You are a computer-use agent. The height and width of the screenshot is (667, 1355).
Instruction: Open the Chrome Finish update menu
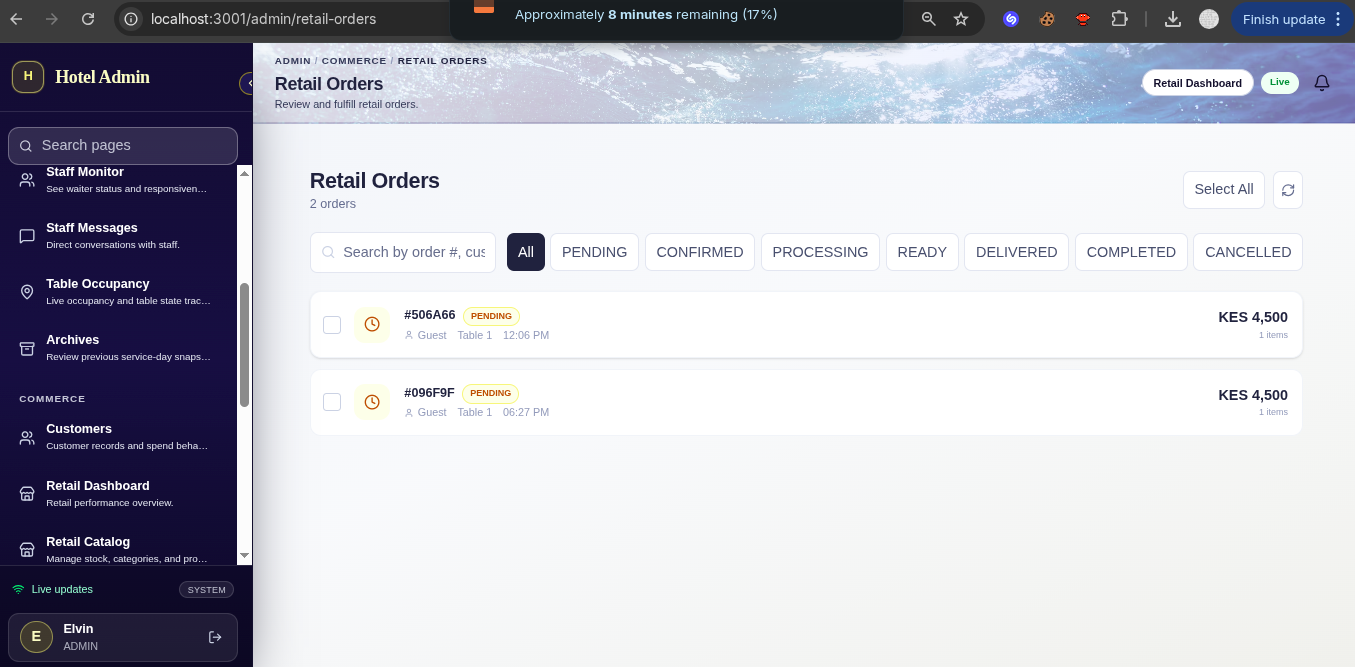(1291, 19)
